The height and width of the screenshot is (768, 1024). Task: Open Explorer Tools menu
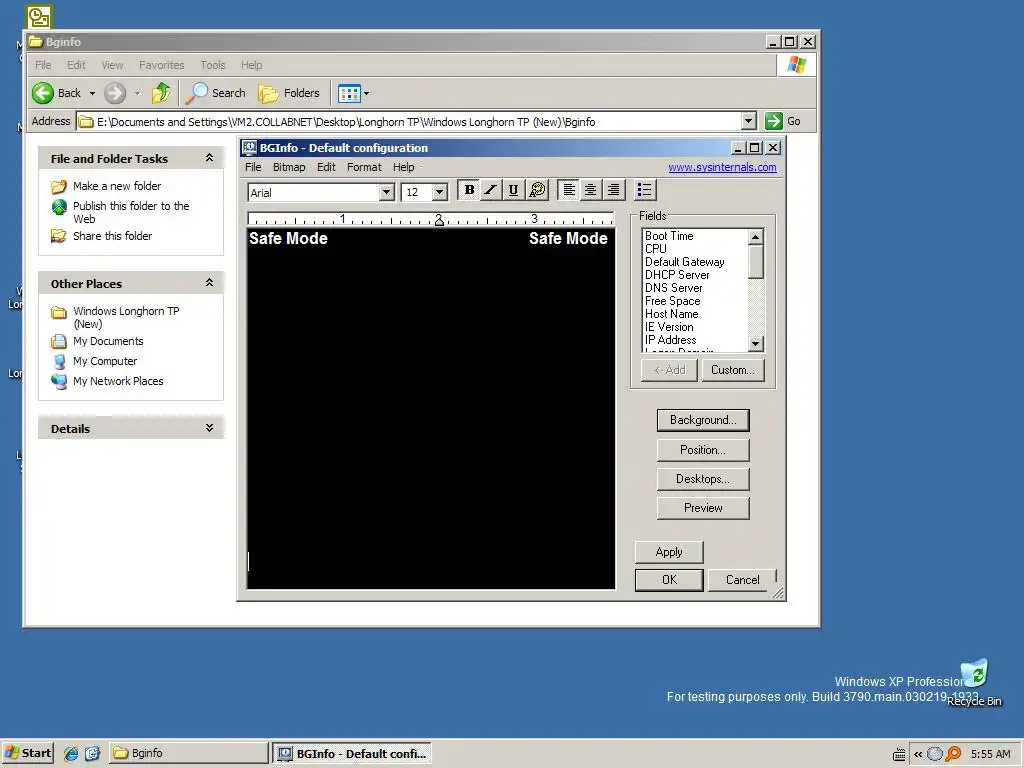(213, 65)
